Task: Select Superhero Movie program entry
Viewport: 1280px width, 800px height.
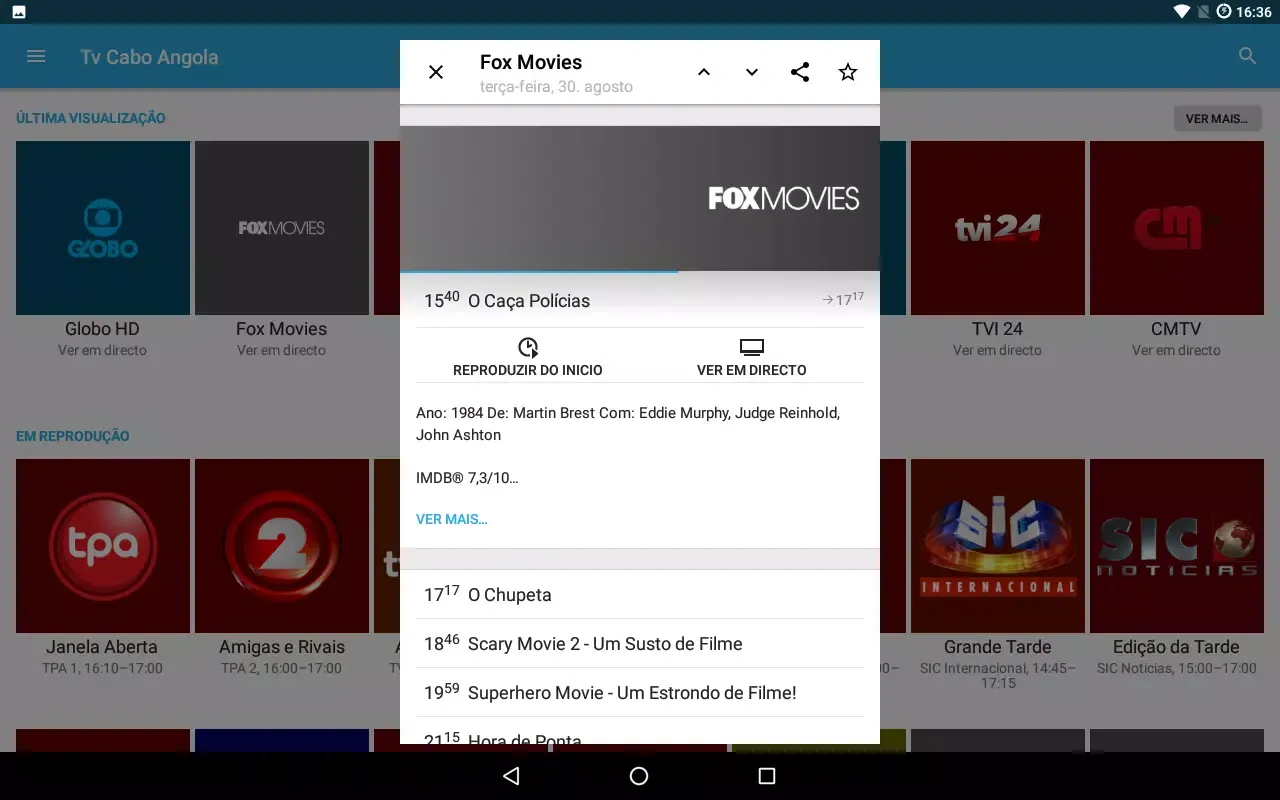Action: point(640,692)
